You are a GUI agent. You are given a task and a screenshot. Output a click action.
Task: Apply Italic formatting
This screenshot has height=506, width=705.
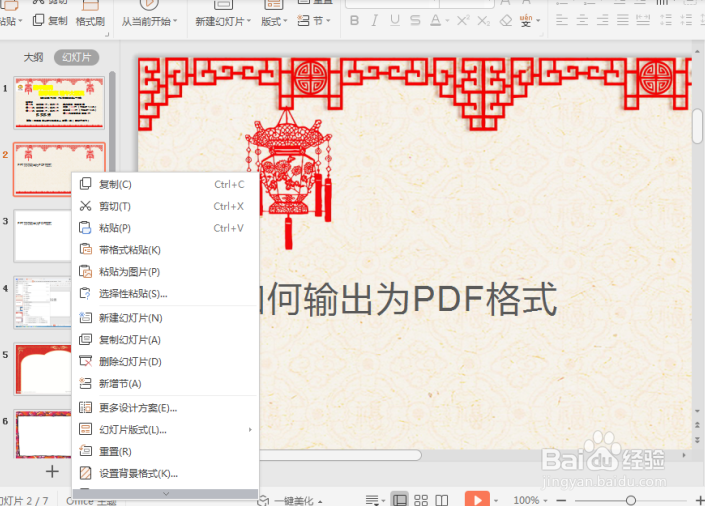pos(374,21)
